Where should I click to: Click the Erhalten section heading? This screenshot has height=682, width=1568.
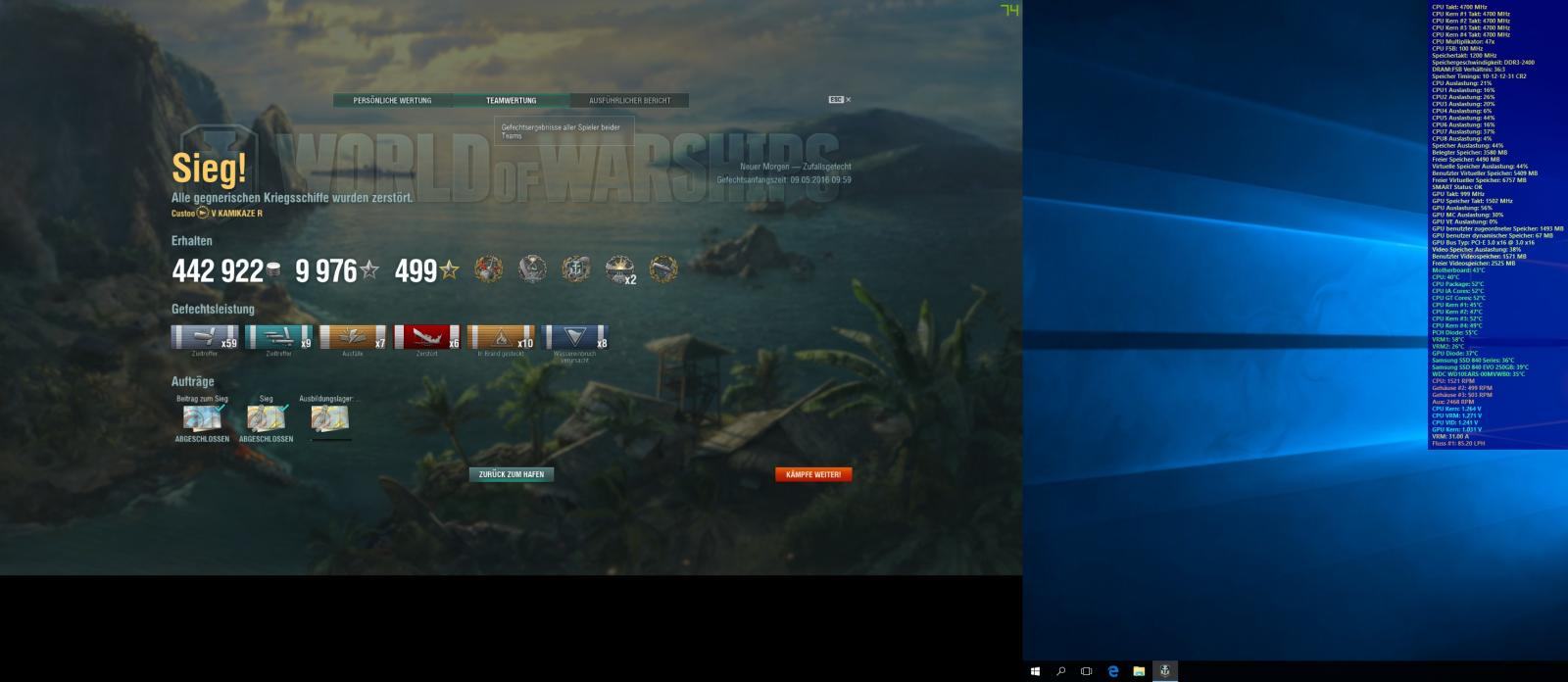pos(192,240)
